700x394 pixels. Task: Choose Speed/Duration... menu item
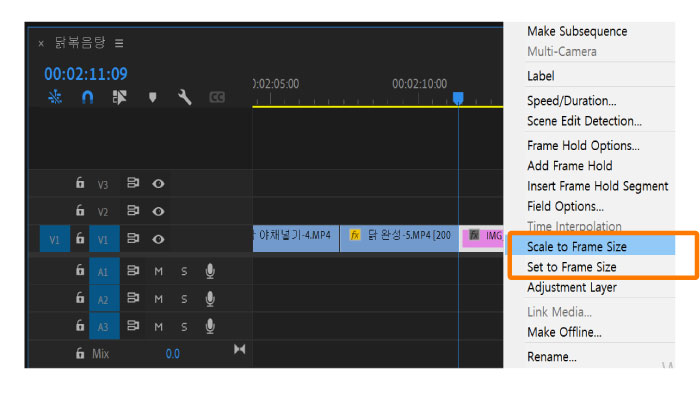pos(571,101)
